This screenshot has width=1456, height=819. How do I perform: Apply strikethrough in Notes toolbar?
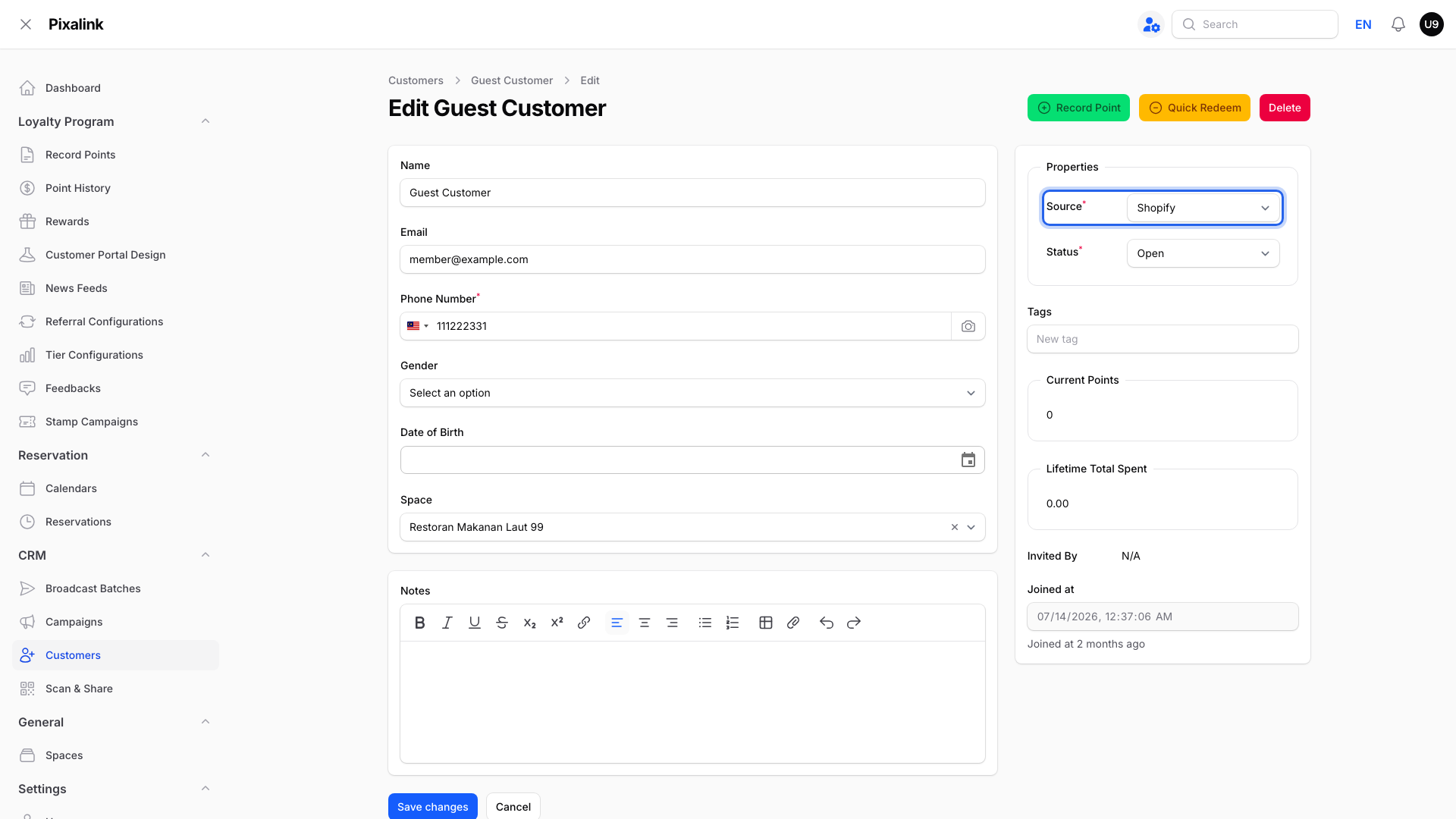point(502,623)
